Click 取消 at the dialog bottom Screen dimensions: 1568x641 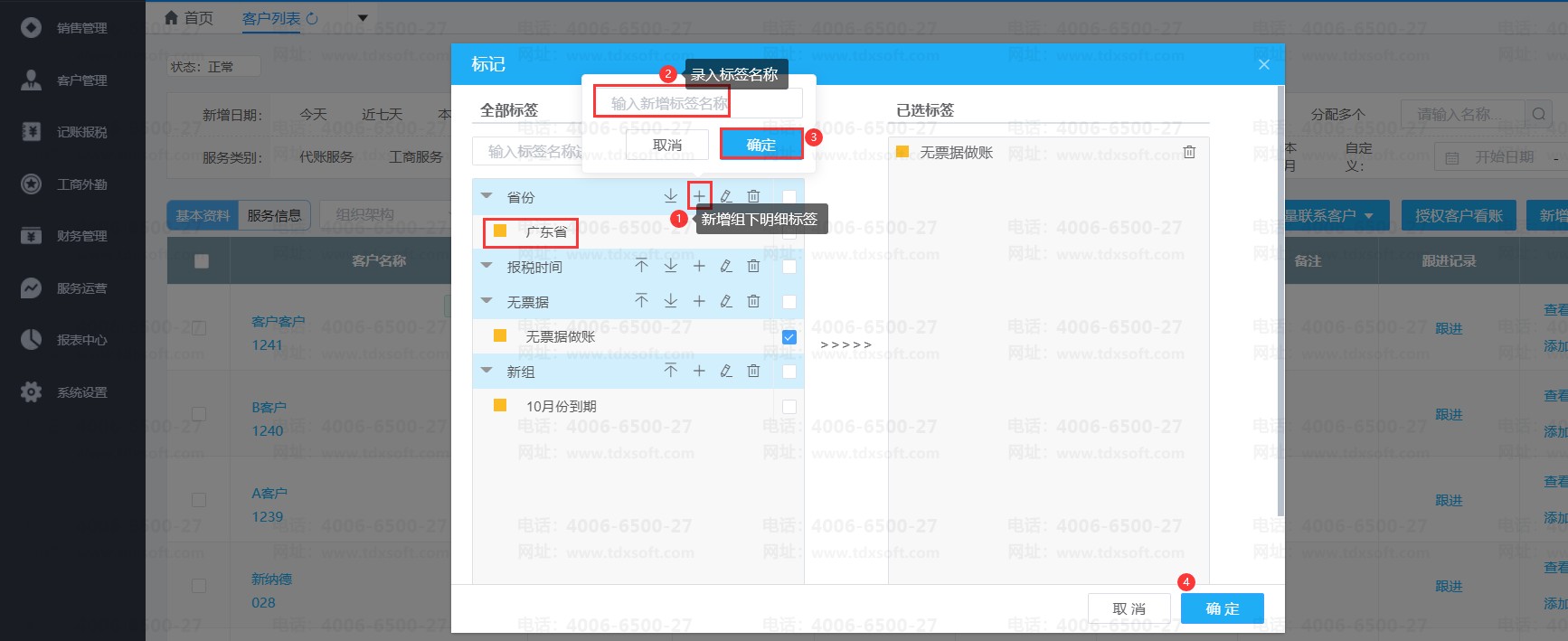(1128, 608)
